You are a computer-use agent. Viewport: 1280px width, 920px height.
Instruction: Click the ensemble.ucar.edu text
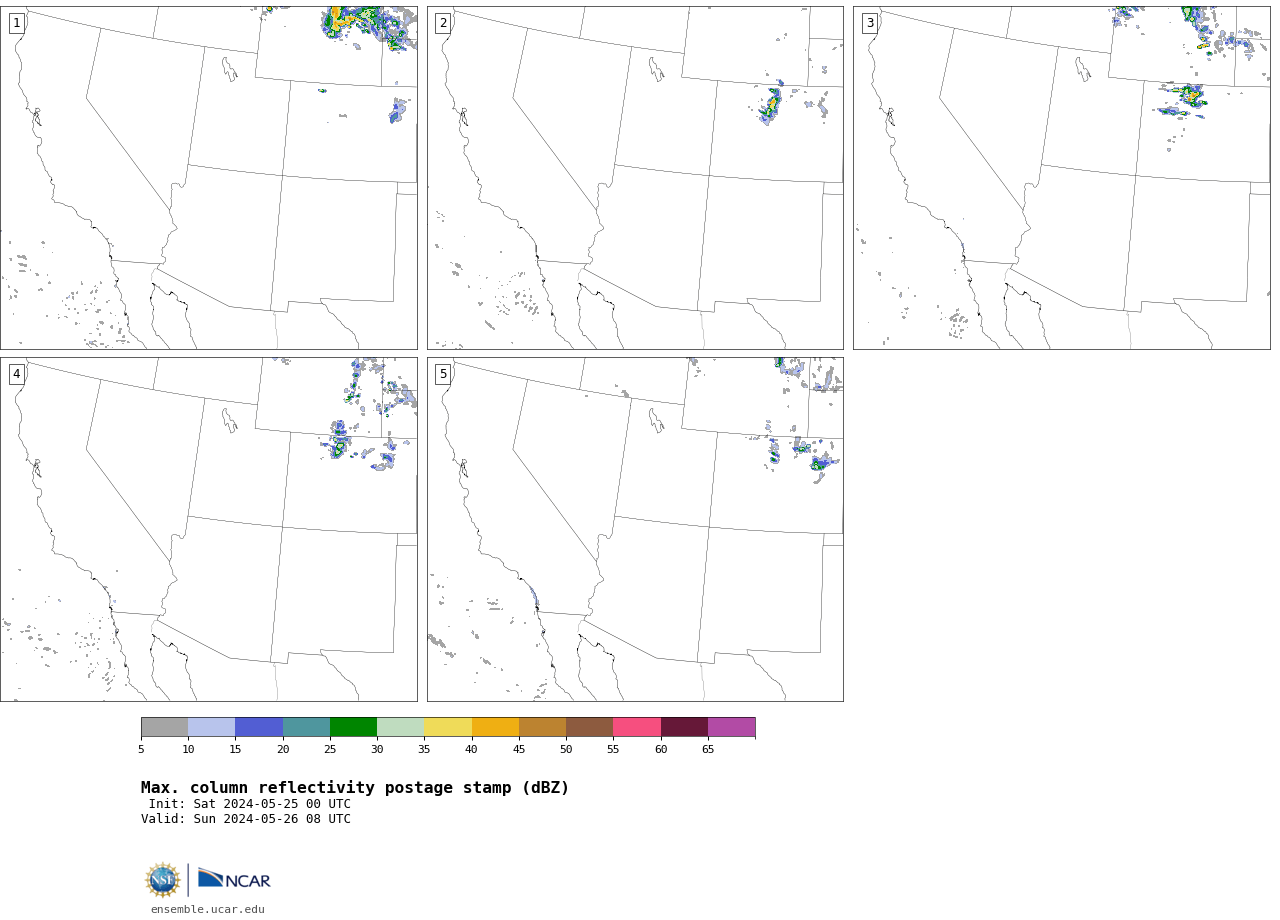(208, 910)
